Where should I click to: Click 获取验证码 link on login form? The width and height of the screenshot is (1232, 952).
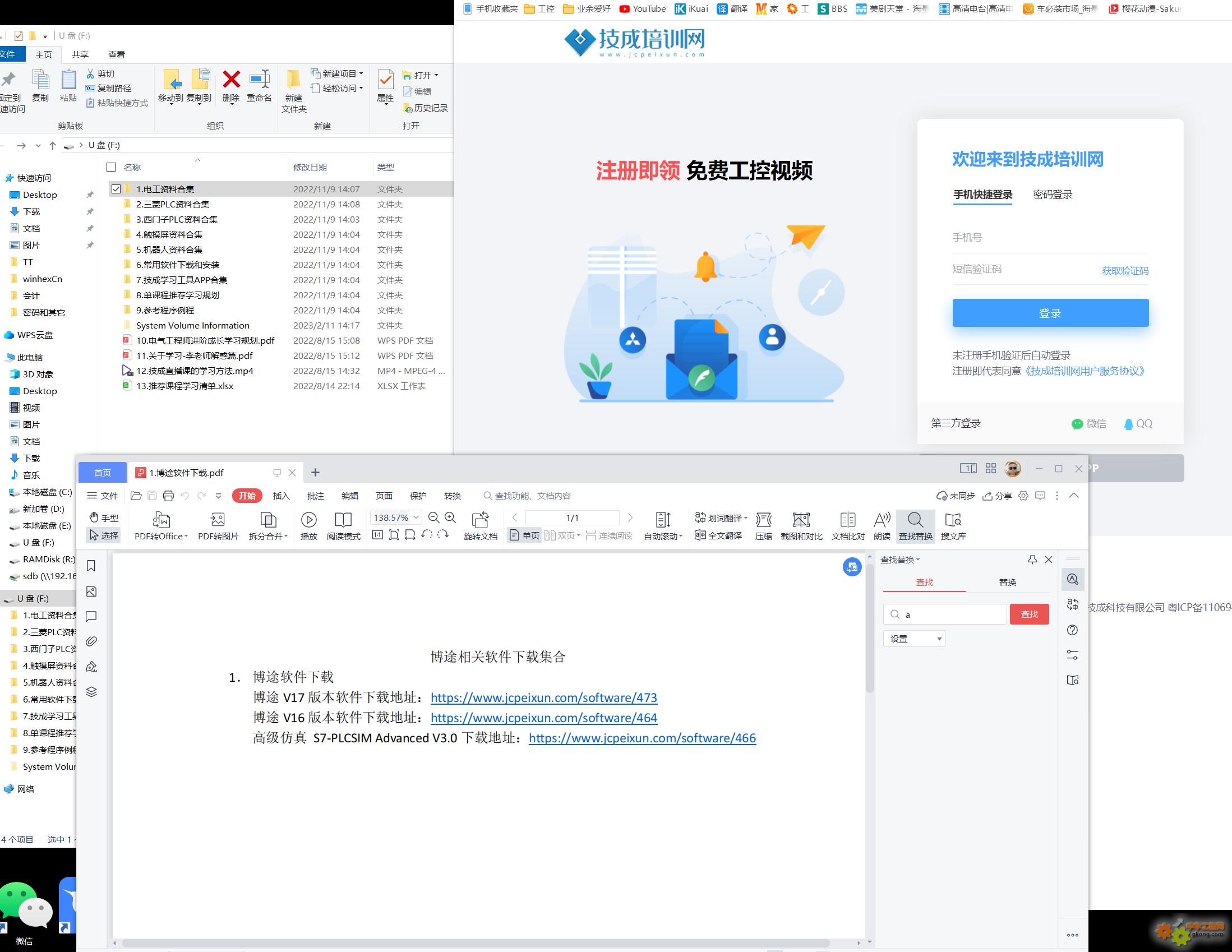tap(1125, 271)
